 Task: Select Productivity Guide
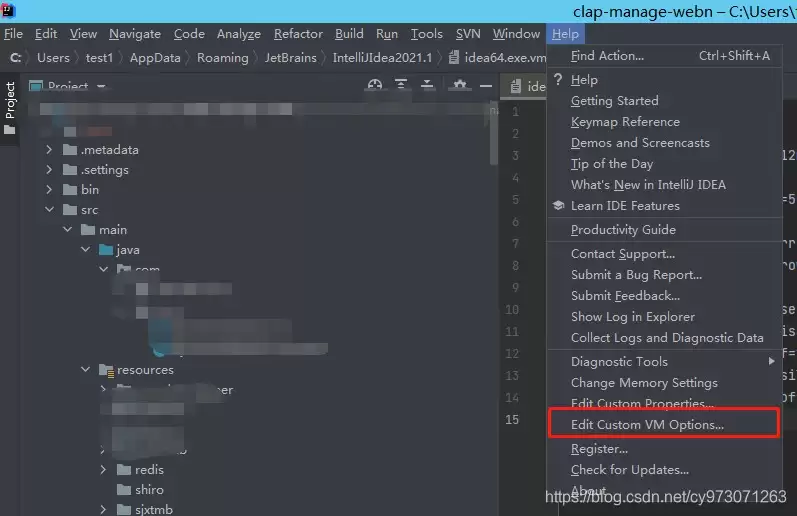664,229
